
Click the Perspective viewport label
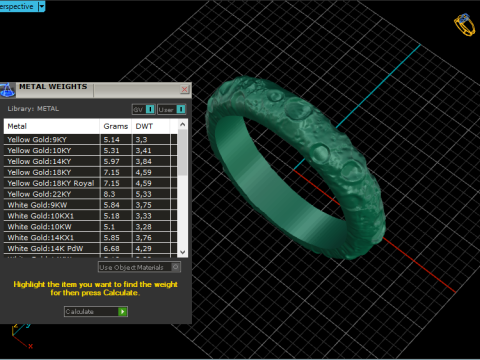pos(17,6)
